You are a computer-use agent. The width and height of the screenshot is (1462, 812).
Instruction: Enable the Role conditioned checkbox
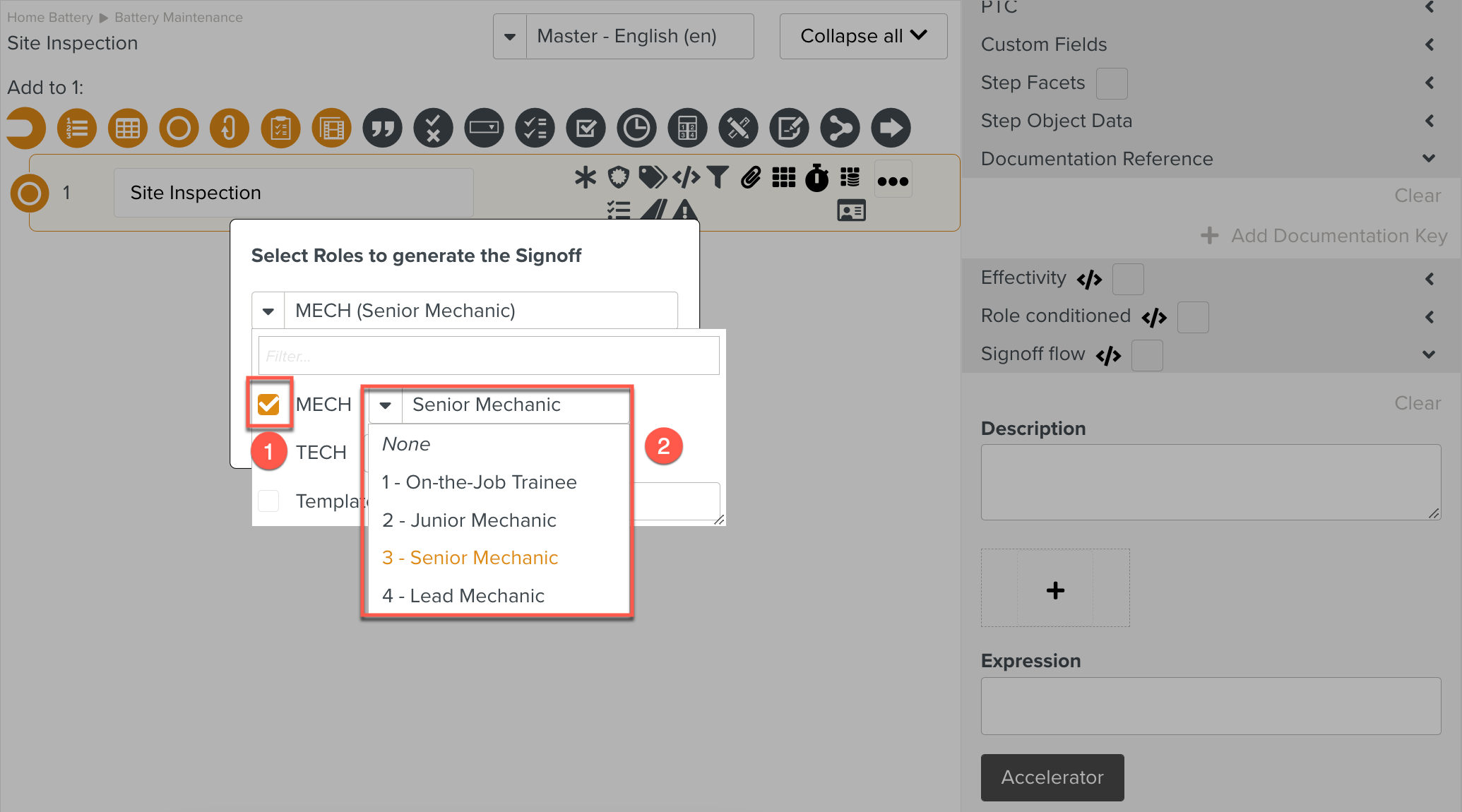(1192, 317)
